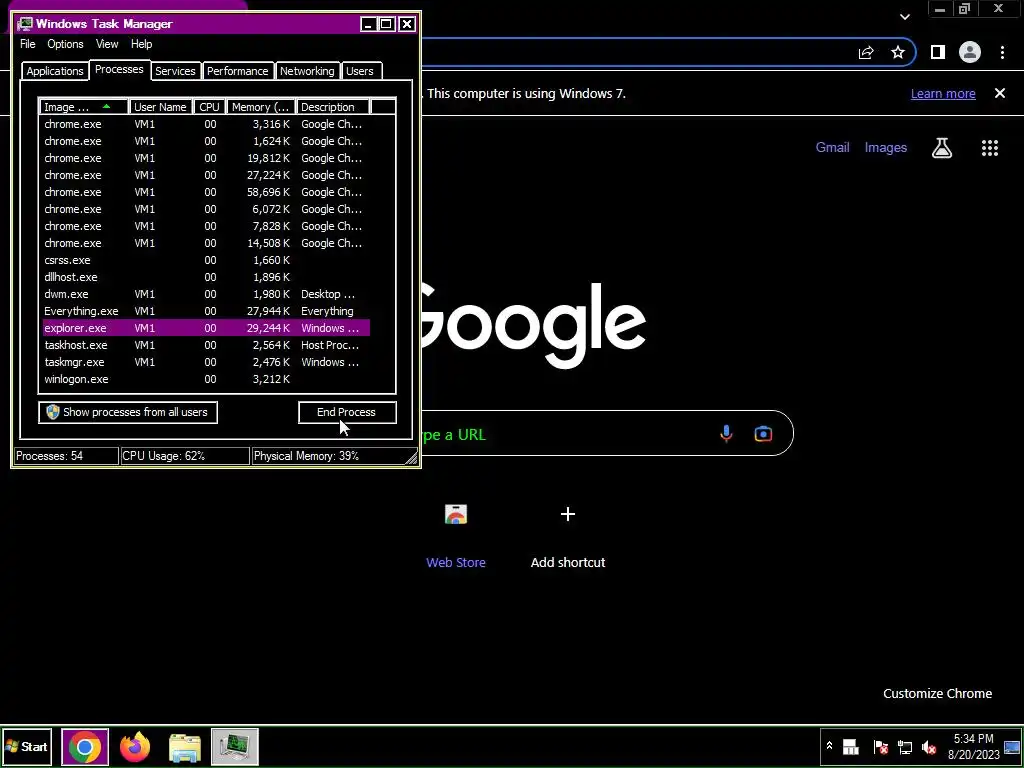Search by image with the camera icon
1024x768 pixels.
point(763,434)
